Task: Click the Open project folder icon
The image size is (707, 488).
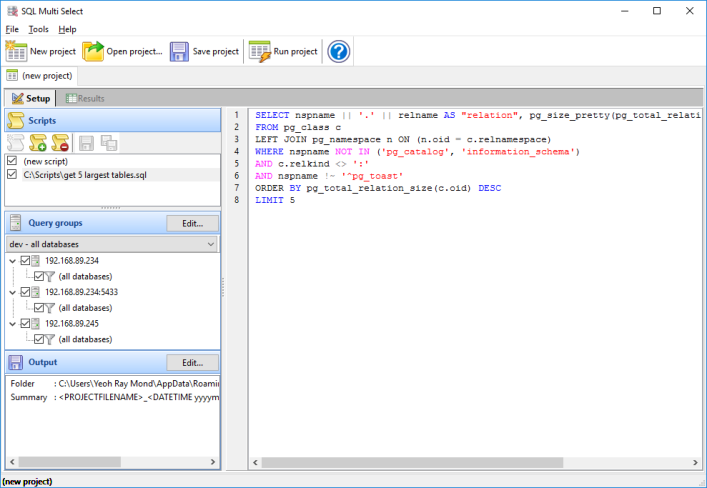Action: 93,51
